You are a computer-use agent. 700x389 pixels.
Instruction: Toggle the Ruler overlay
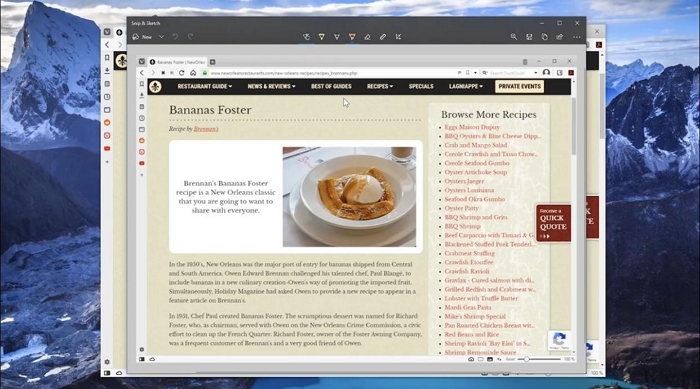coord(383,37)
